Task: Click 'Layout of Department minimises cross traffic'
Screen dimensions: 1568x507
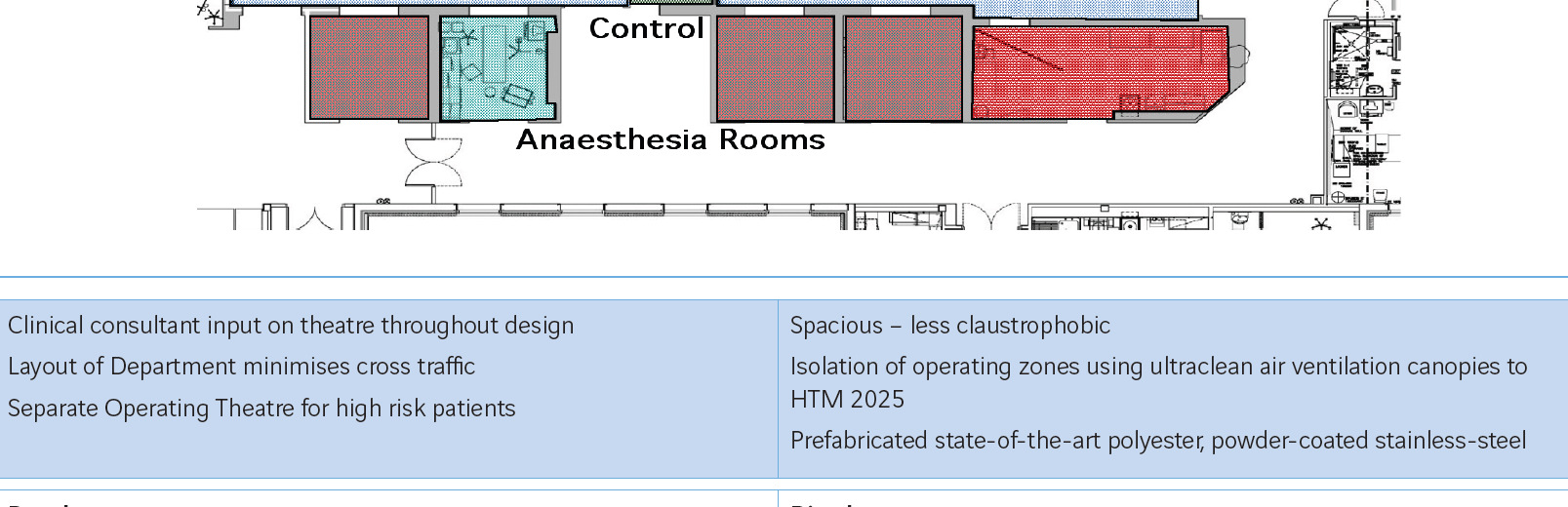Action: point(241,367)
